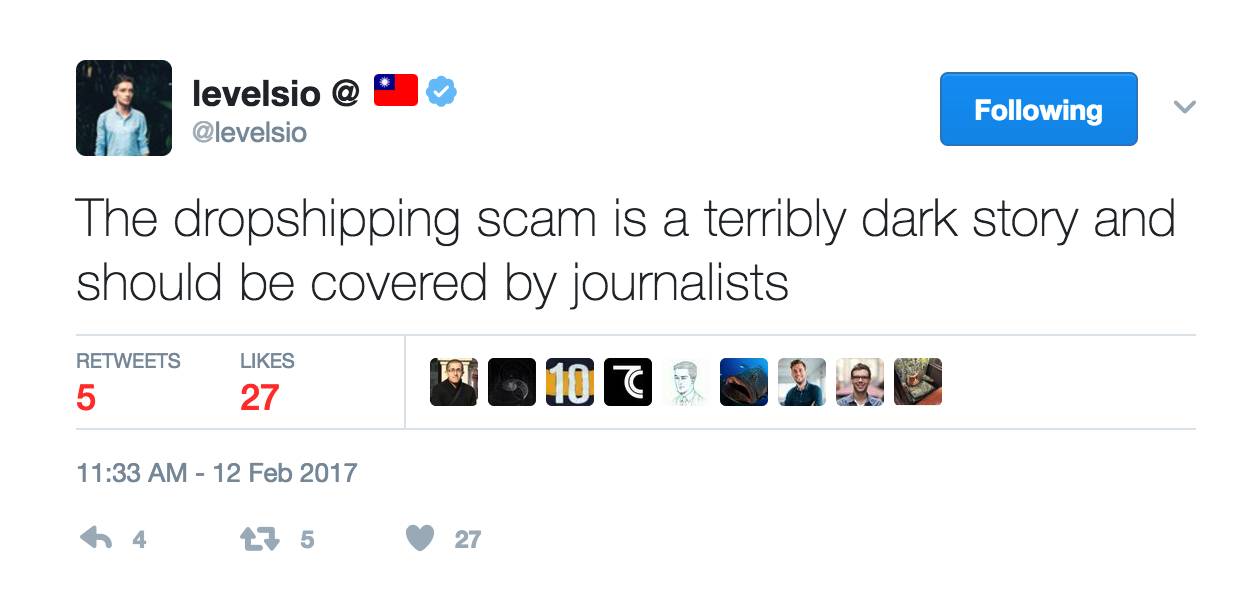Click the blue fish avatar

click(744, 382)
